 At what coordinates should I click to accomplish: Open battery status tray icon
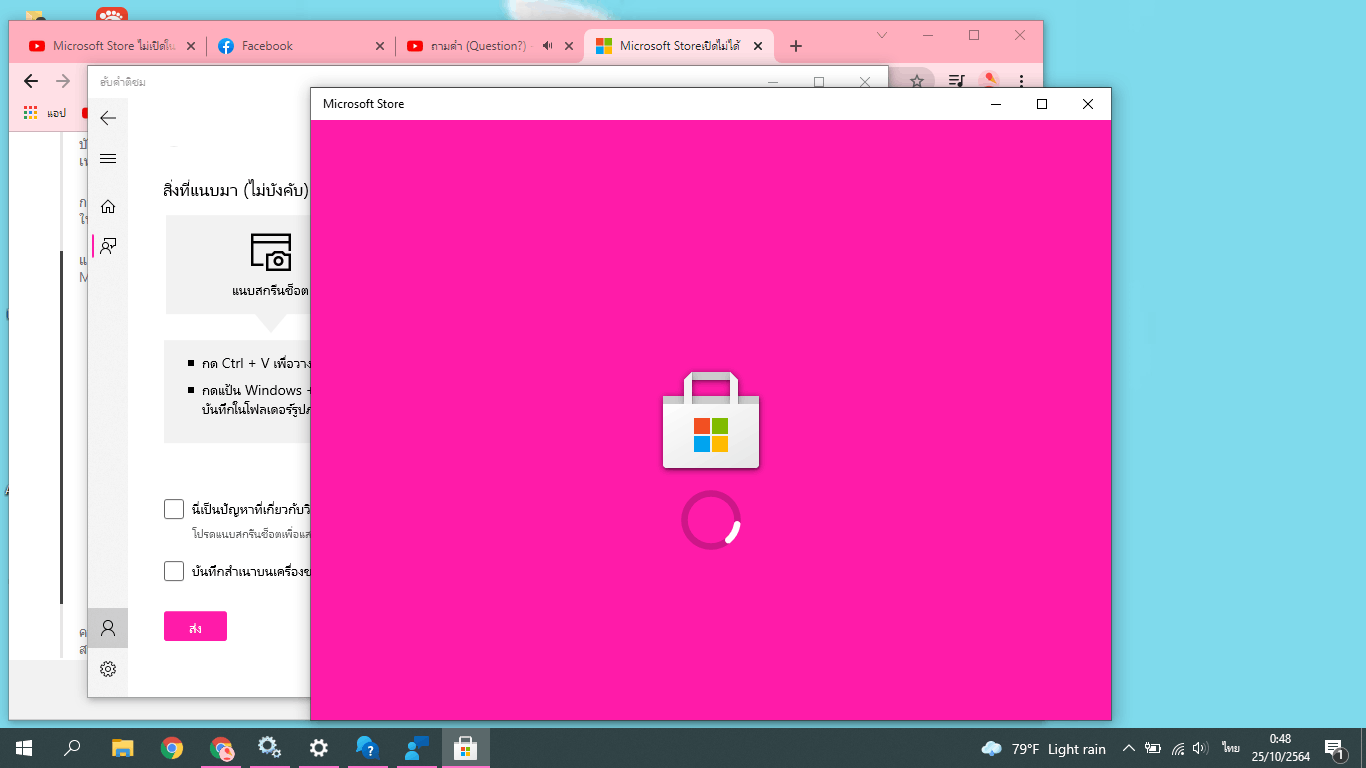tap(1153, 748)
